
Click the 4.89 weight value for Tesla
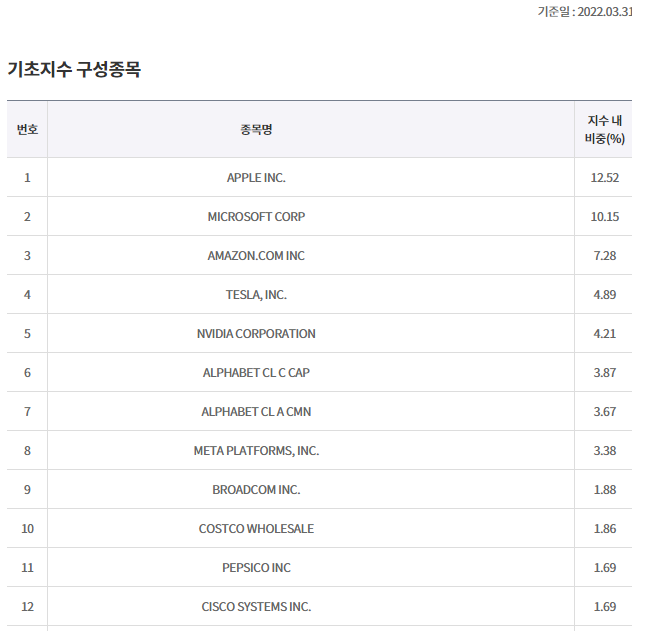click(x=605, y=295)
